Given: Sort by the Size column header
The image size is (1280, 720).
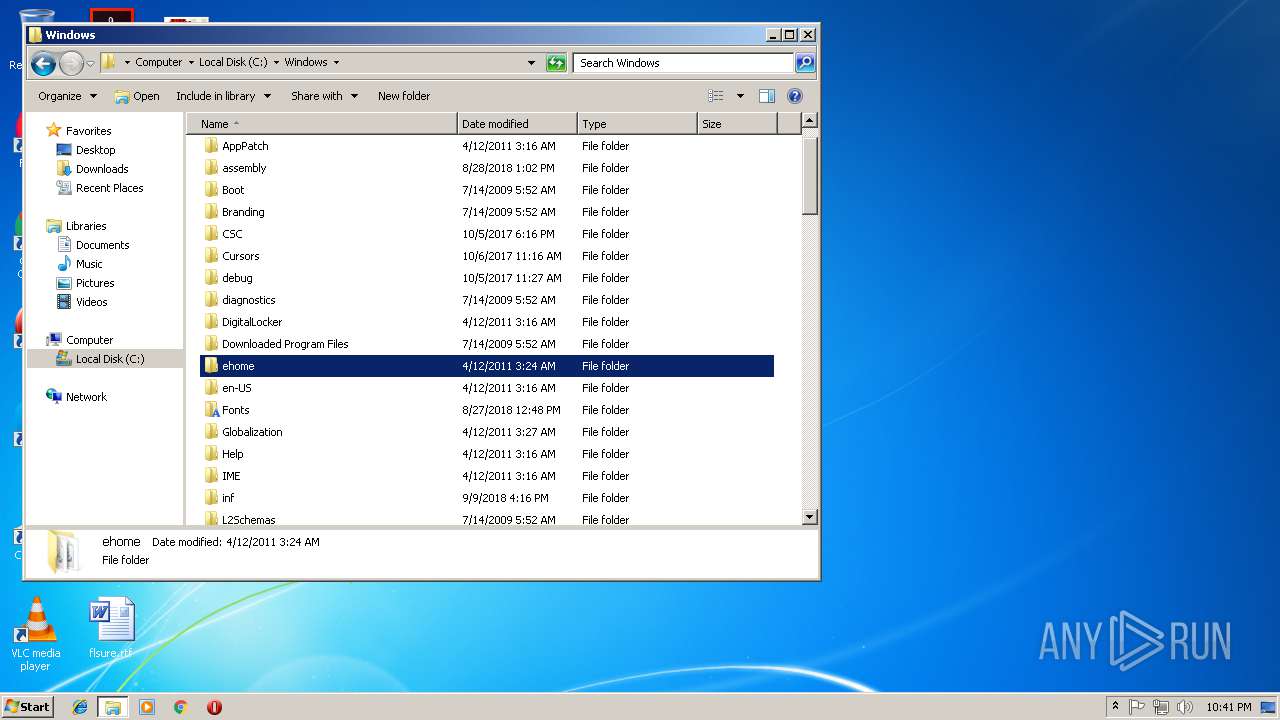Looking at the screenshot, I should (x=737, y=124).
